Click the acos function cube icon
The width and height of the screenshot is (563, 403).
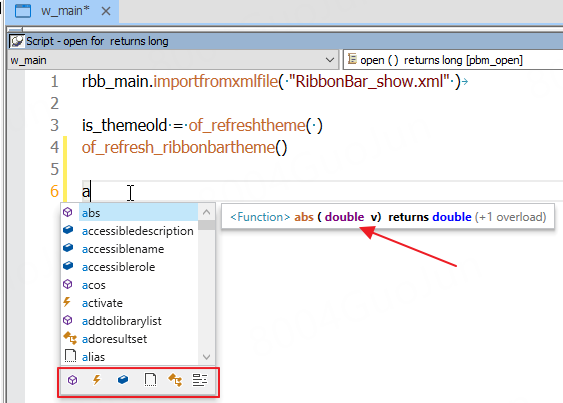point(68,284)
